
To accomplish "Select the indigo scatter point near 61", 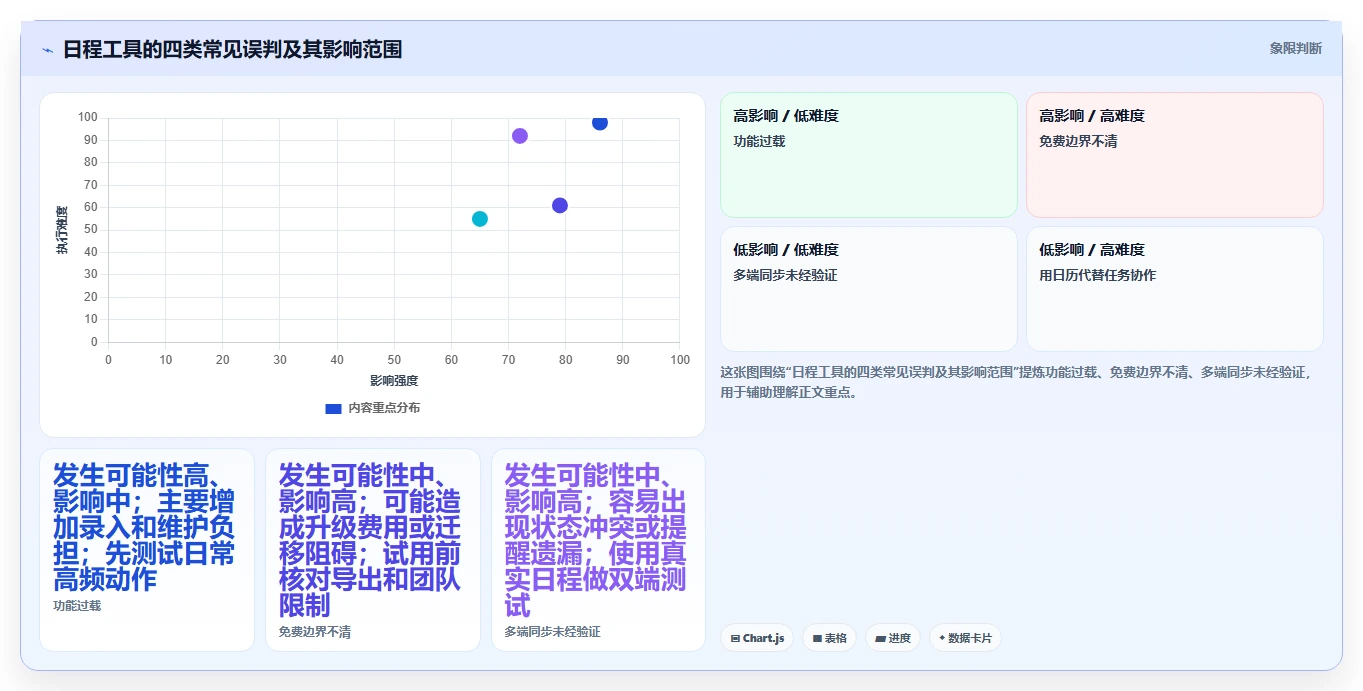I will (560, 205).
